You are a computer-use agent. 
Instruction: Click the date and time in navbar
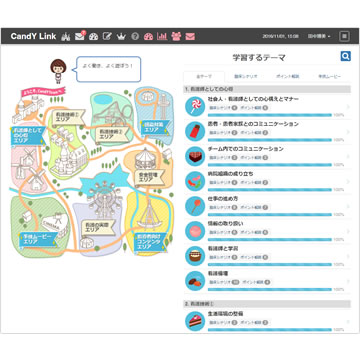tap(280, 36)
